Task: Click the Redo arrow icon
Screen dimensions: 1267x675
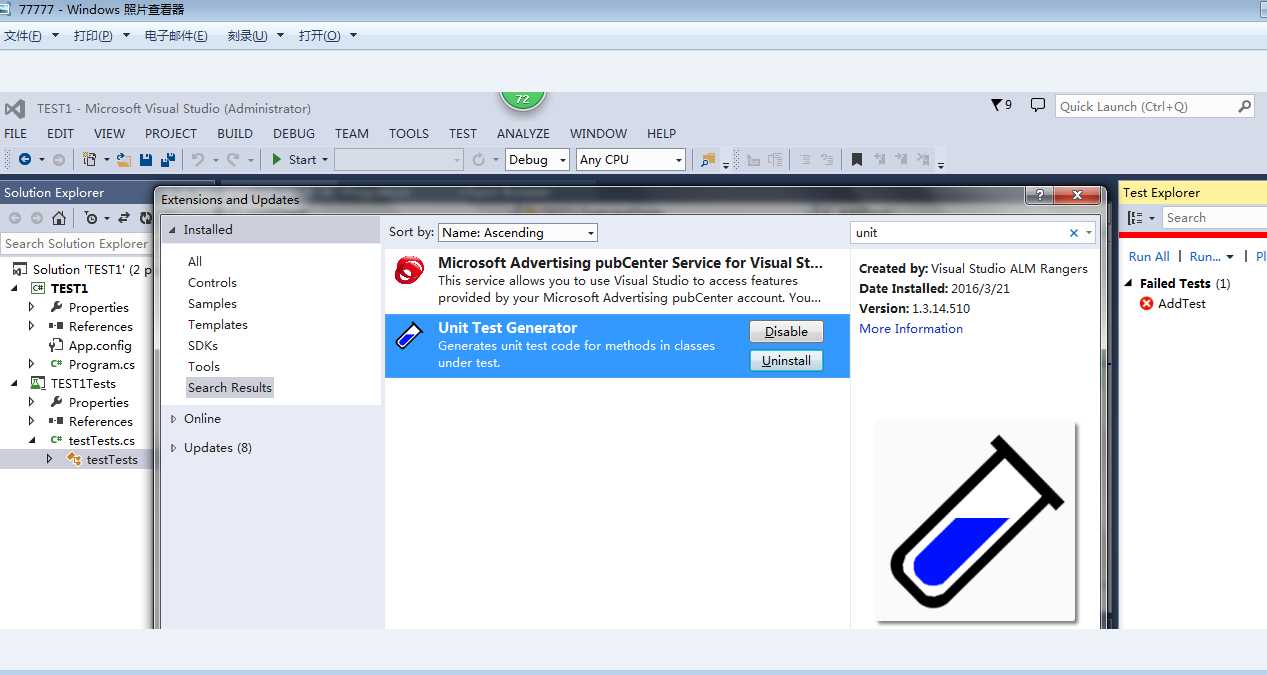Action: 233,159
